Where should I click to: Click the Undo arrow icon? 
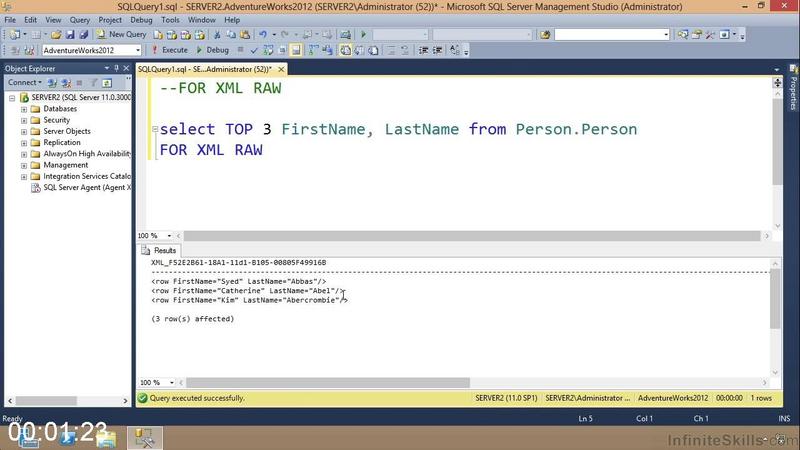click(263, 35)
